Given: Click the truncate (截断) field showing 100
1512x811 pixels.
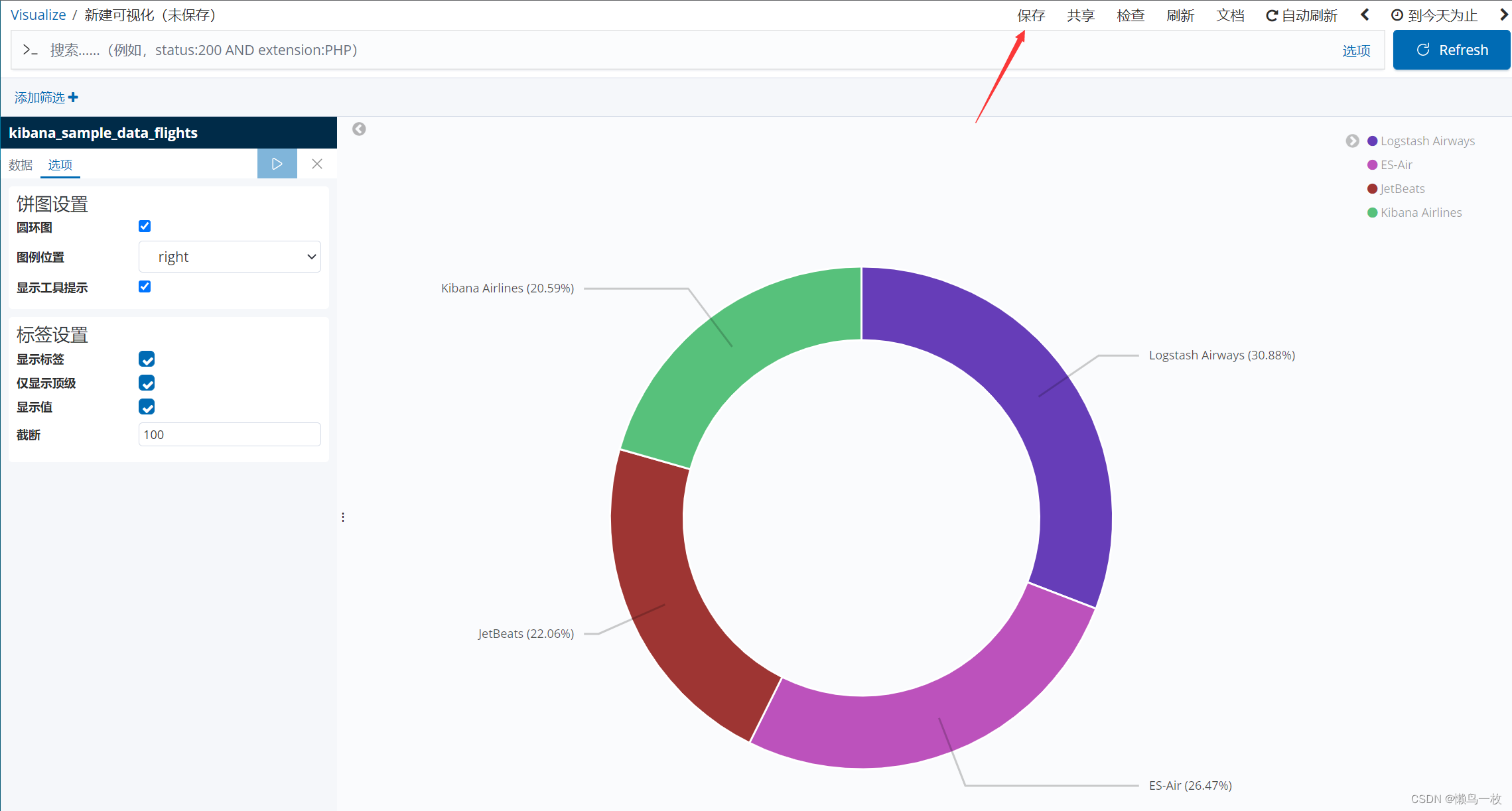Looking at the screenshot, I should 230,434.
